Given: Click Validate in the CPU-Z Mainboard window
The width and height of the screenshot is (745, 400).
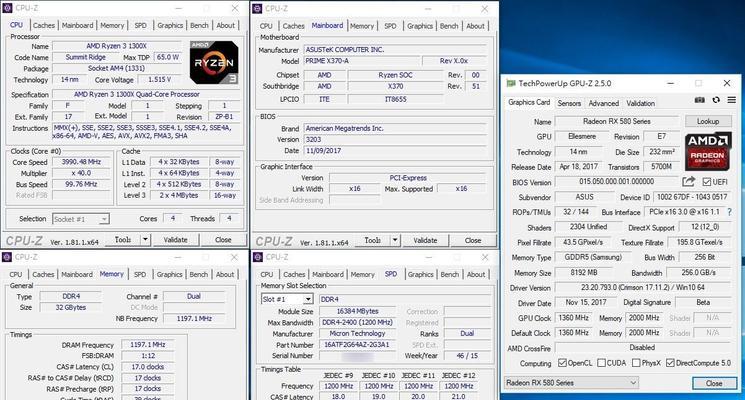Looking at the screenshot, I should coord(425,240).
